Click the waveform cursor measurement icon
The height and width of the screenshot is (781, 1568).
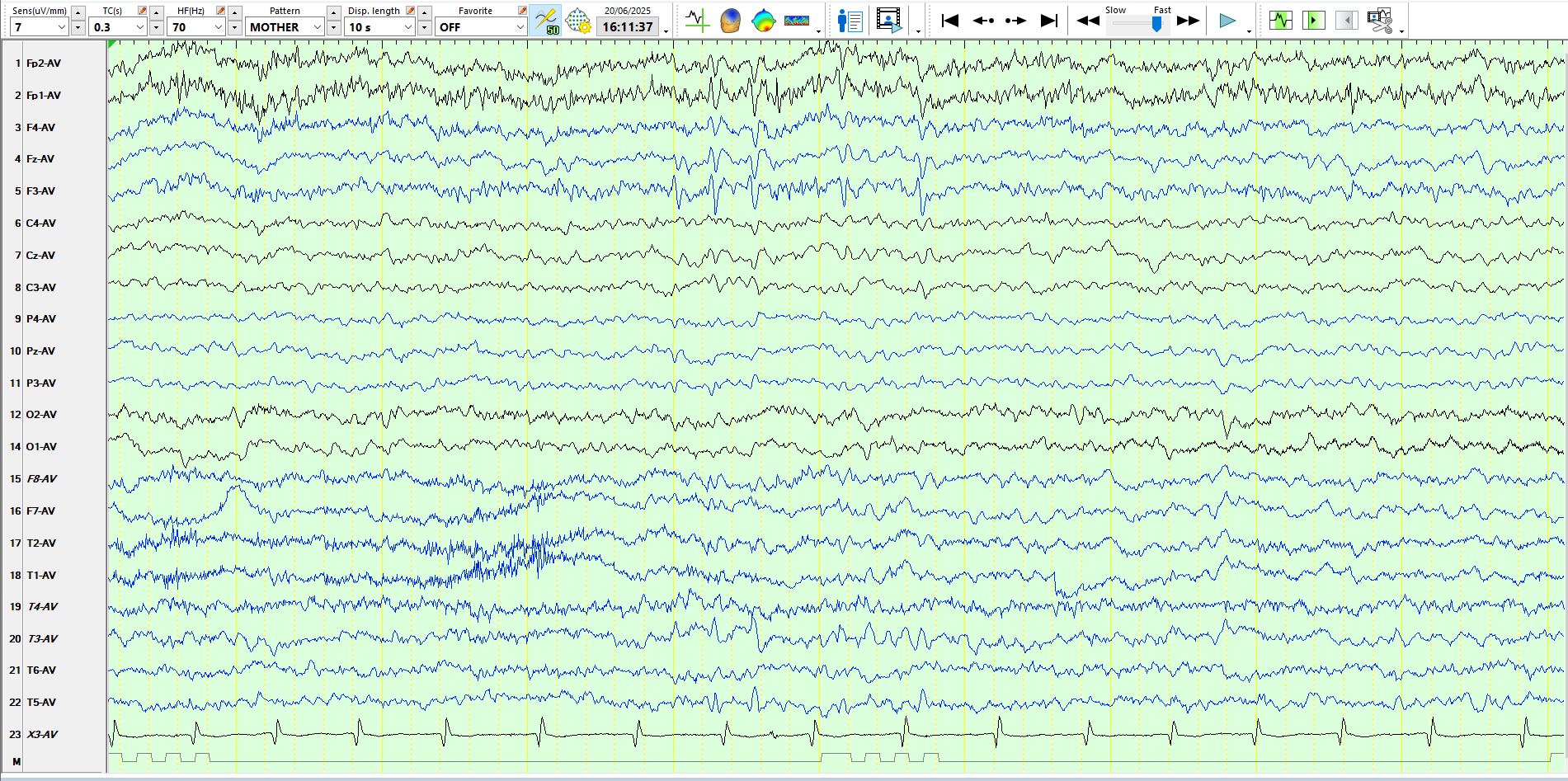[697, 20]
